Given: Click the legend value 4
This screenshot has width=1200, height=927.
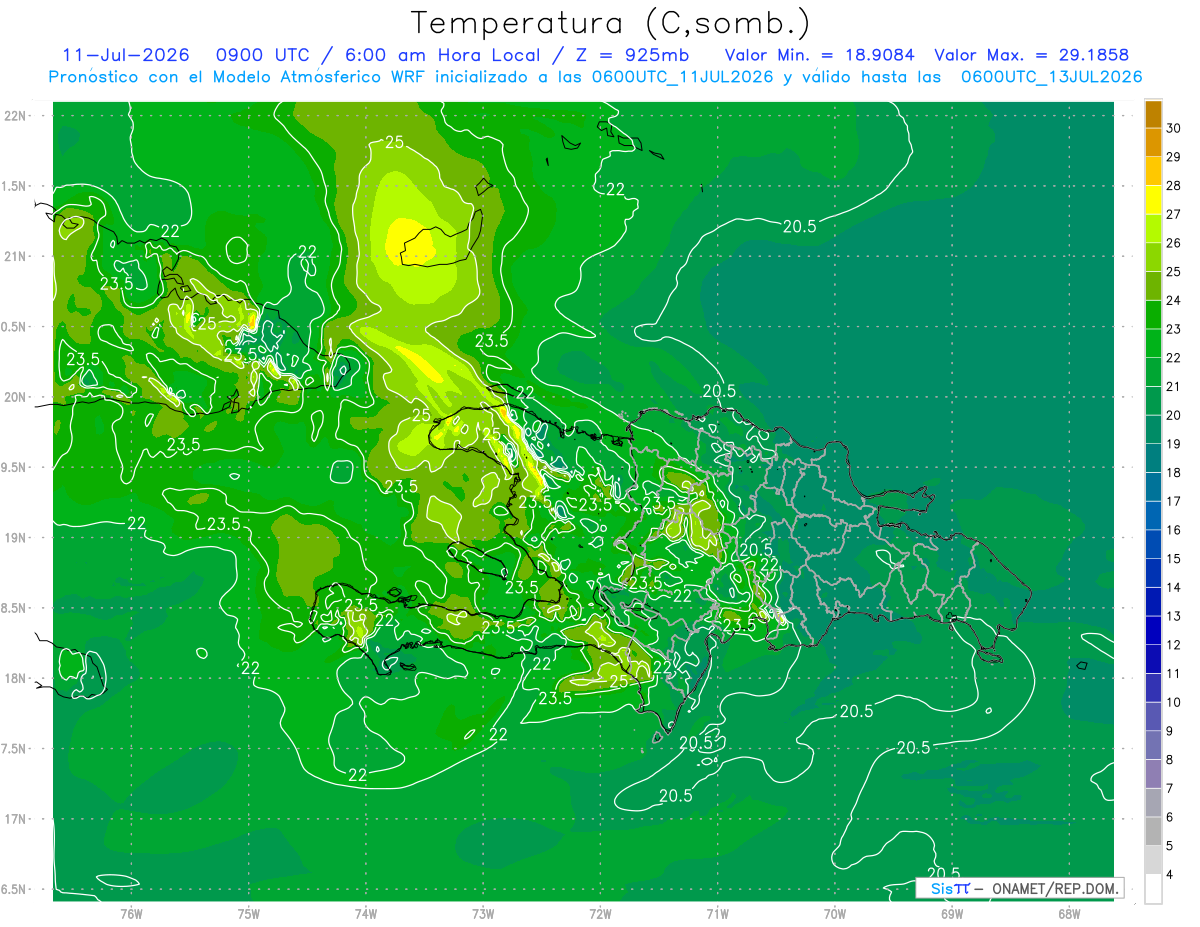Looking at the screenshot, I should 1171,875.
